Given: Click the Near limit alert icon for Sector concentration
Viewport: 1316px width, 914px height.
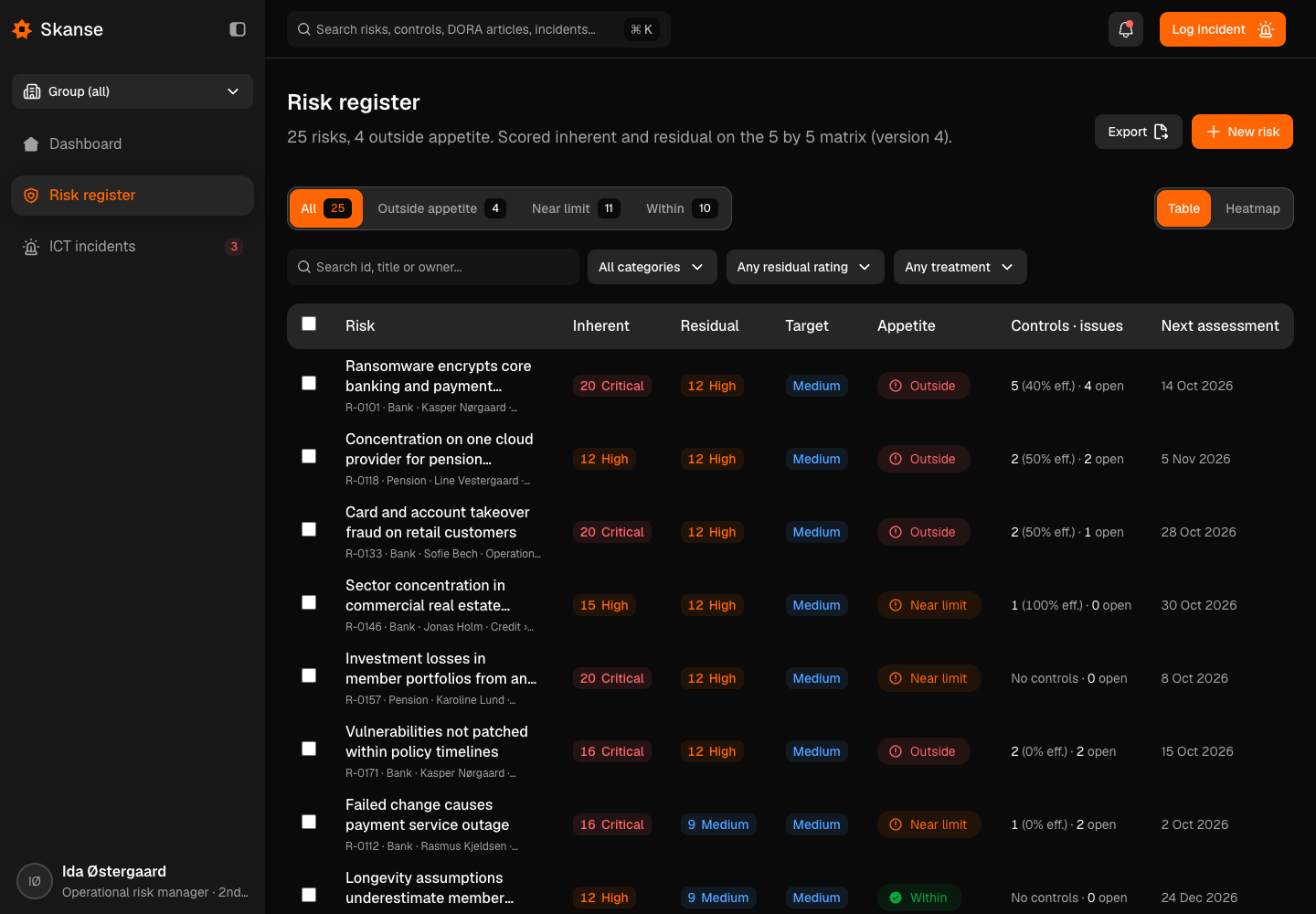Looking at the screenshot, I should [896, 605].
